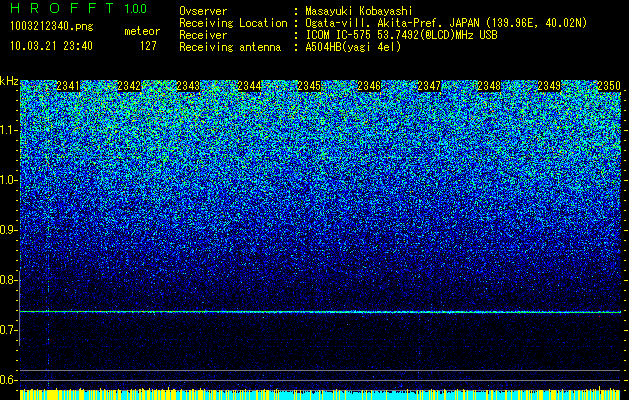The image size is (629, 400).
Task: Click the 0.7 kHz axis label
Action: 9,330
